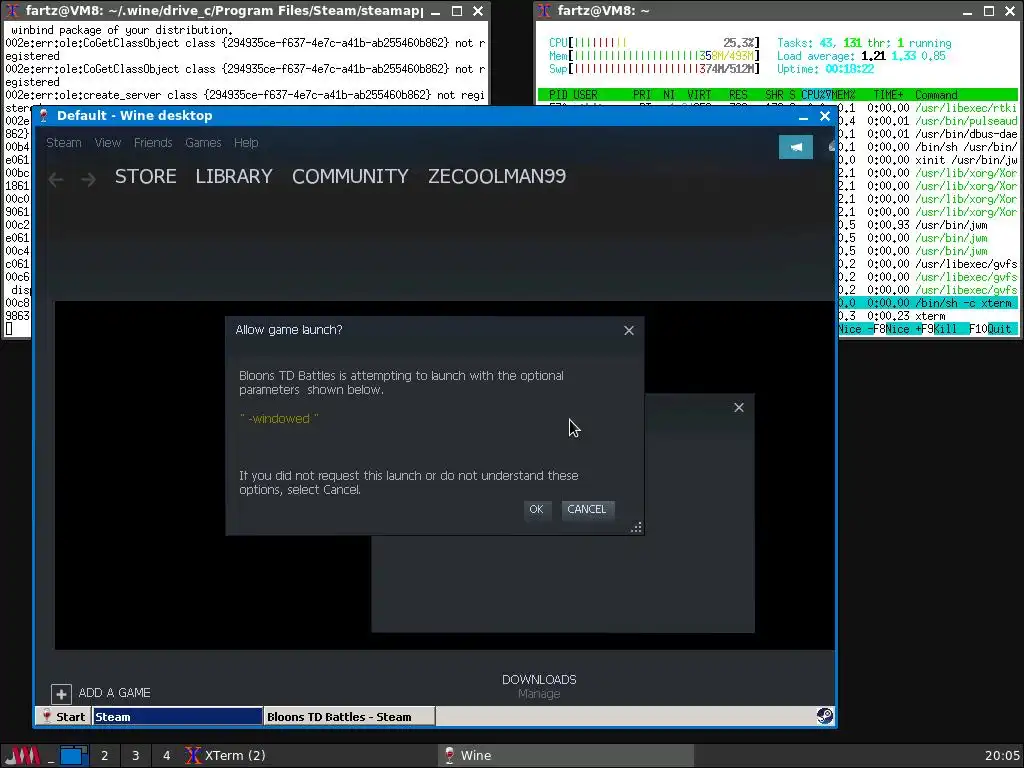1024x768 pixels.
Task: Open the Help menu
Action: coord(246,142)
